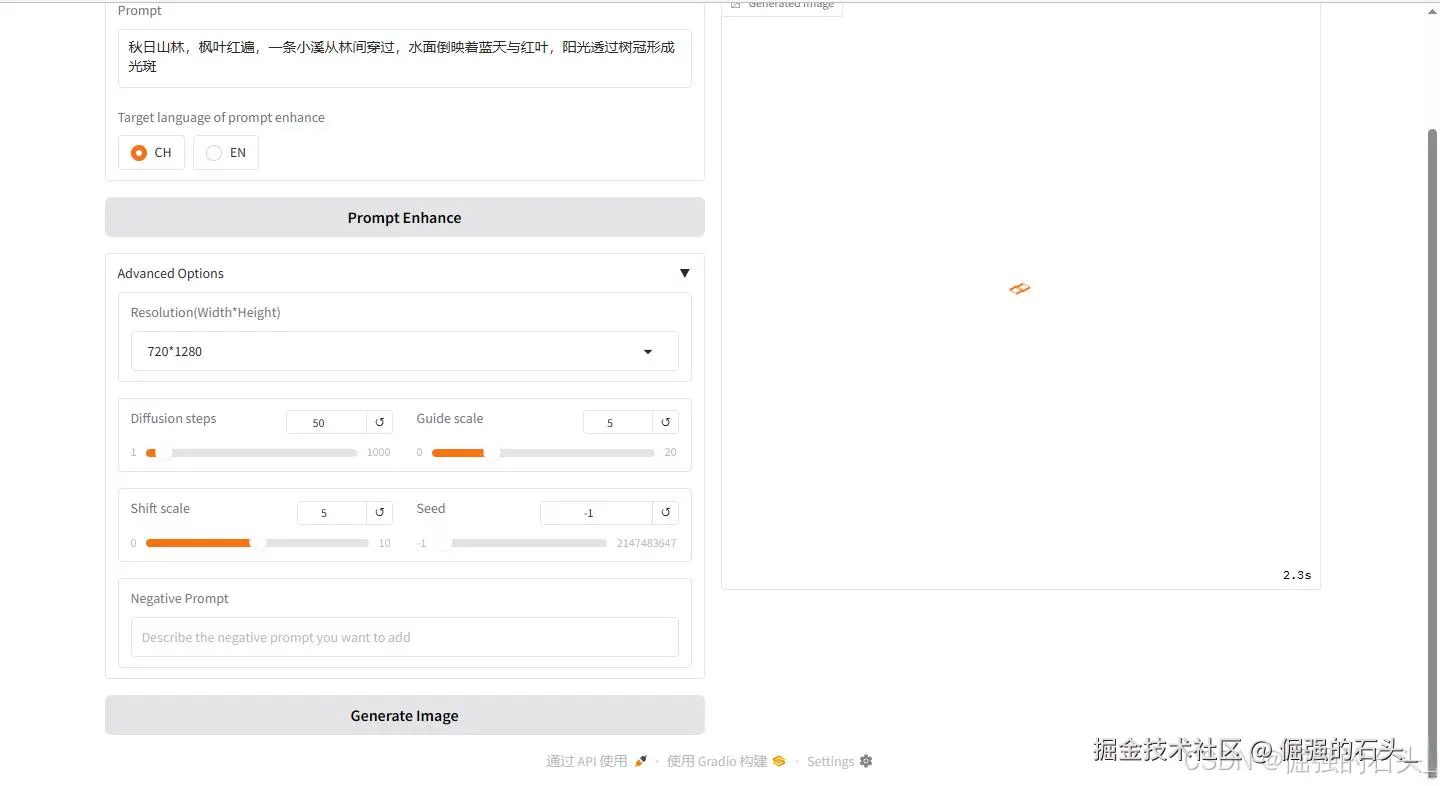Open the Resolution dropdown showing 720*1280
Viewport: 1440px width, 786px height.
[x=404, y=351]
